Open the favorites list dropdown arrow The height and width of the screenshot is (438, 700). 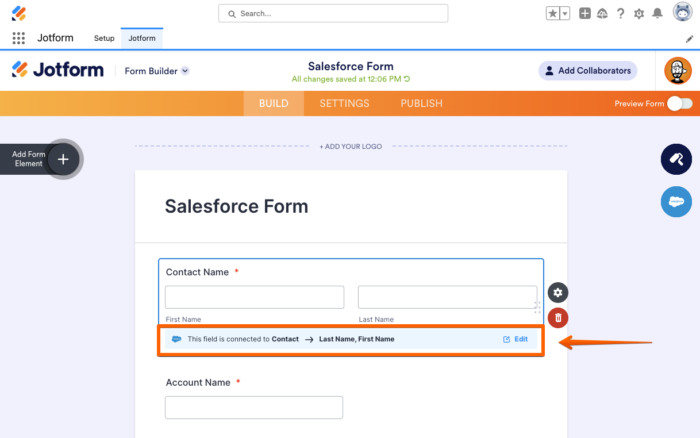point(565,13)
